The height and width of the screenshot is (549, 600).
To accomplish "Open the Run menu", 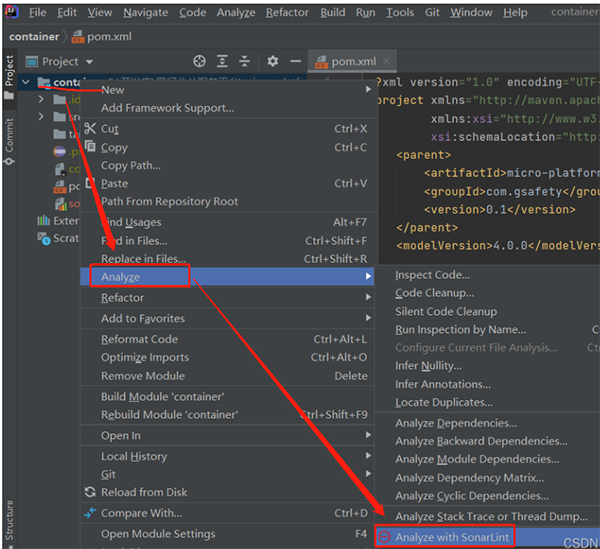I will point(365,13).
